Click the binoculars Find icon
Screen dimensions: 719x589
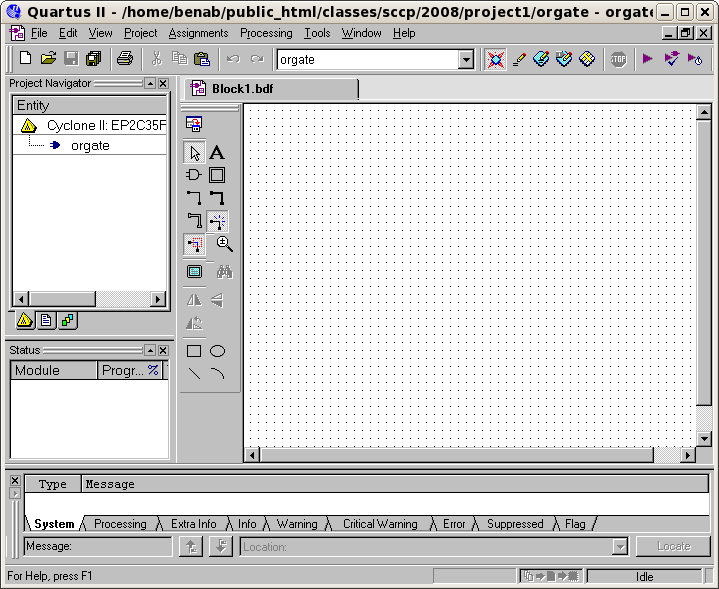pos(225,272)
